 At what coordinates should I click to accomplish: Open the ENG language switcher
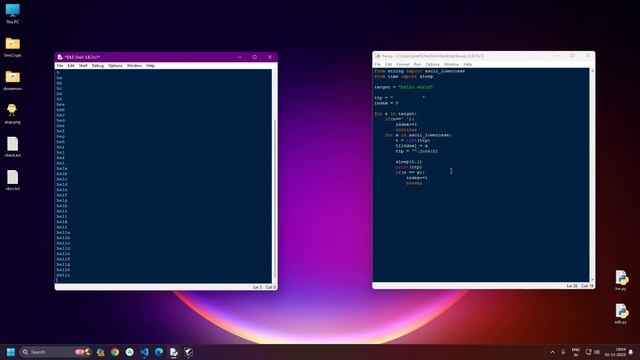click(576, 352)
